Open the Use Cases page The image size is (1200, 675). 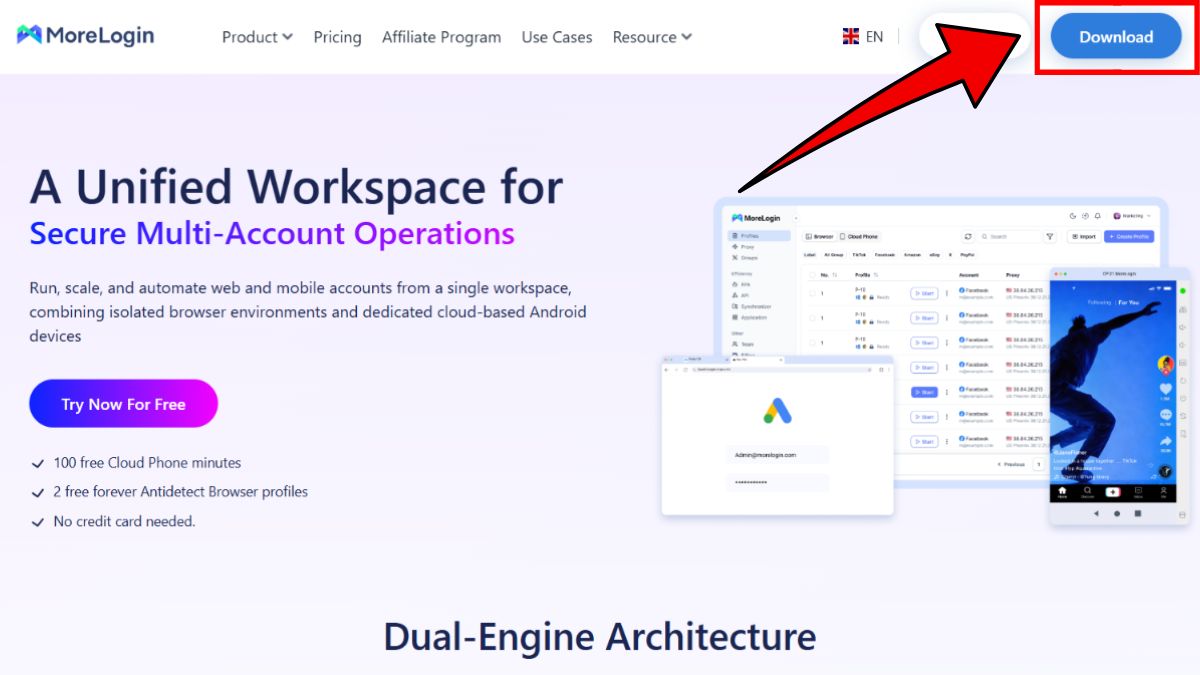[557, 37]
